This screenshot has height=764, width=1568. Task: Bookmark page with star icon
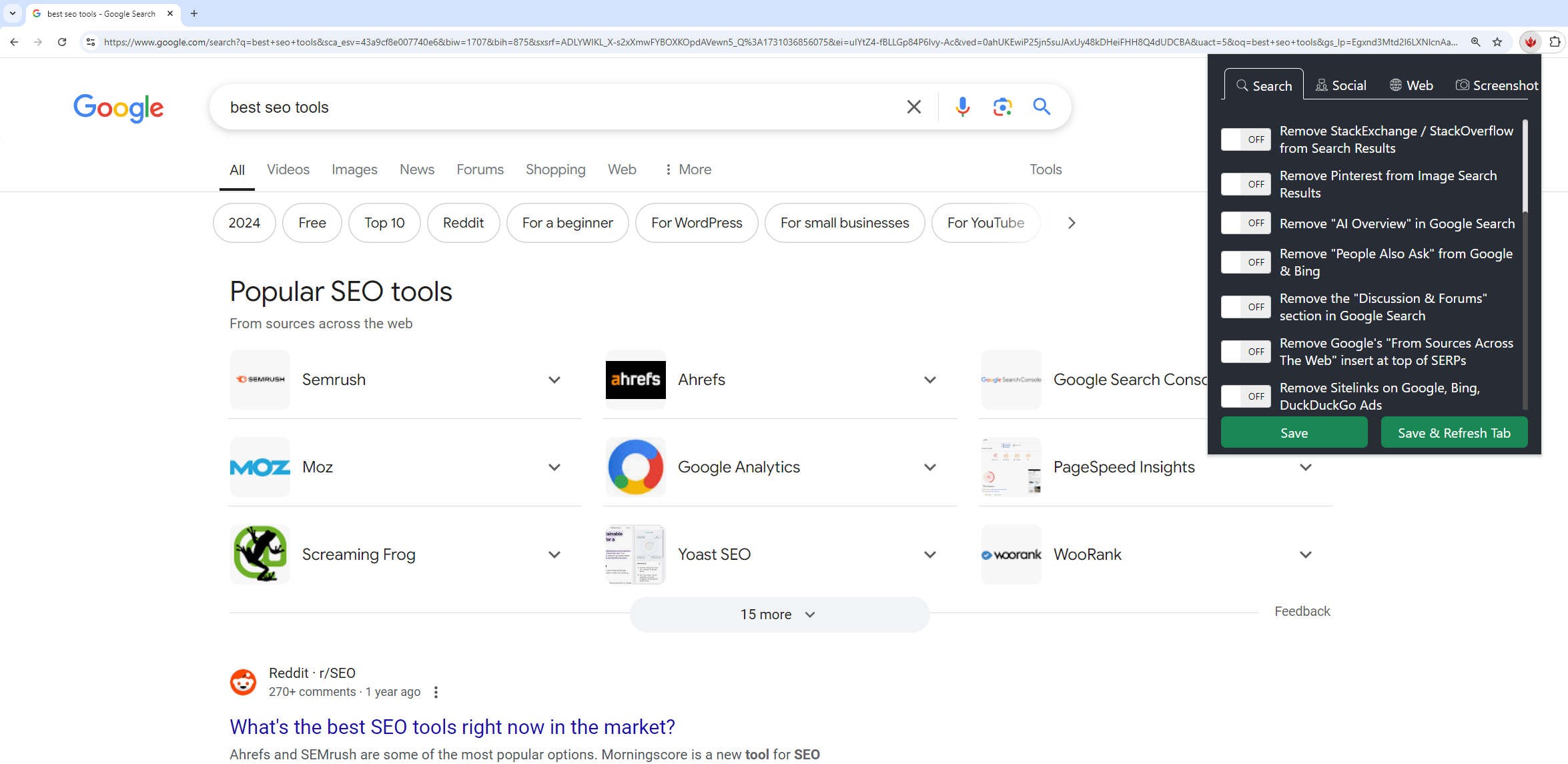point(1497,42)
